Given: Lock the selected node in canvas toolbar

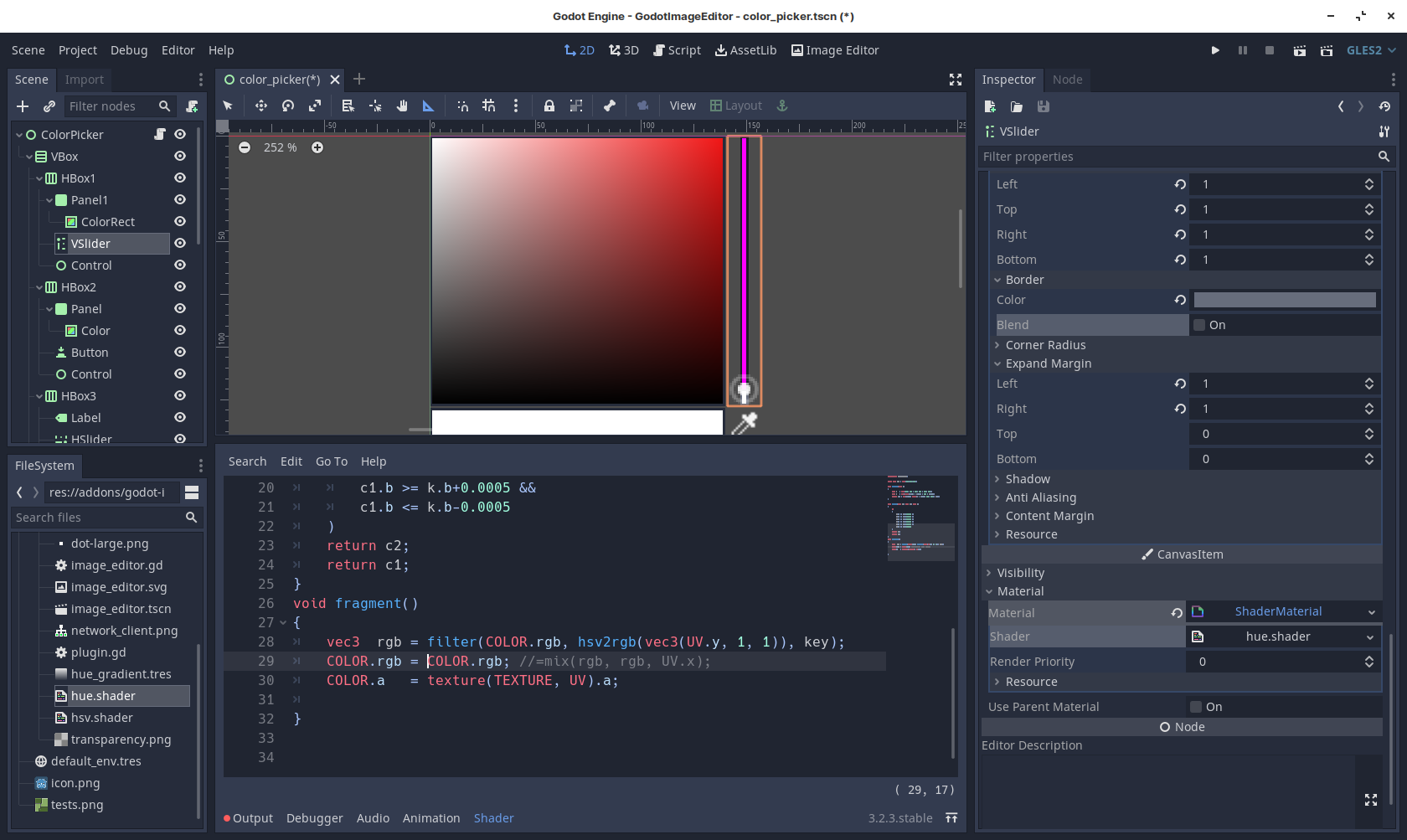Looking at the screenshot, I should pyautogui.click(x=549, y=106).
